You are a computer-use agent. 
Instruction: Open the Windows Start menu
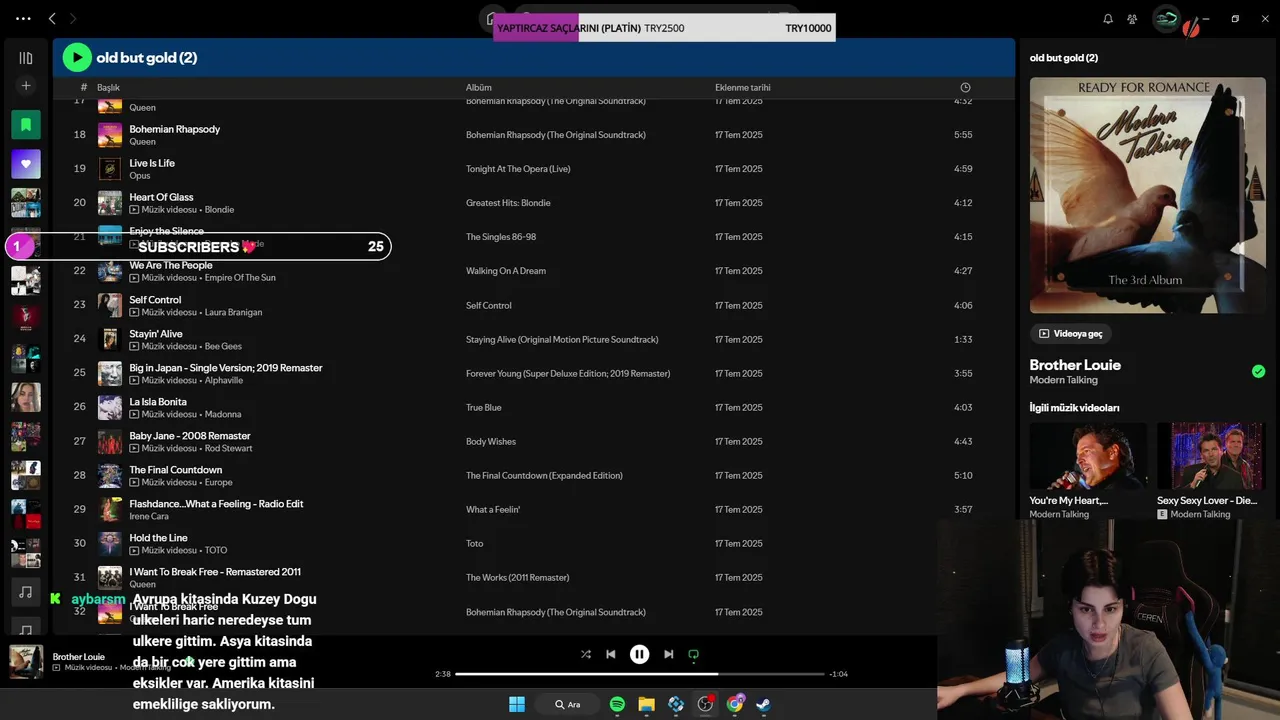point(517,704)
